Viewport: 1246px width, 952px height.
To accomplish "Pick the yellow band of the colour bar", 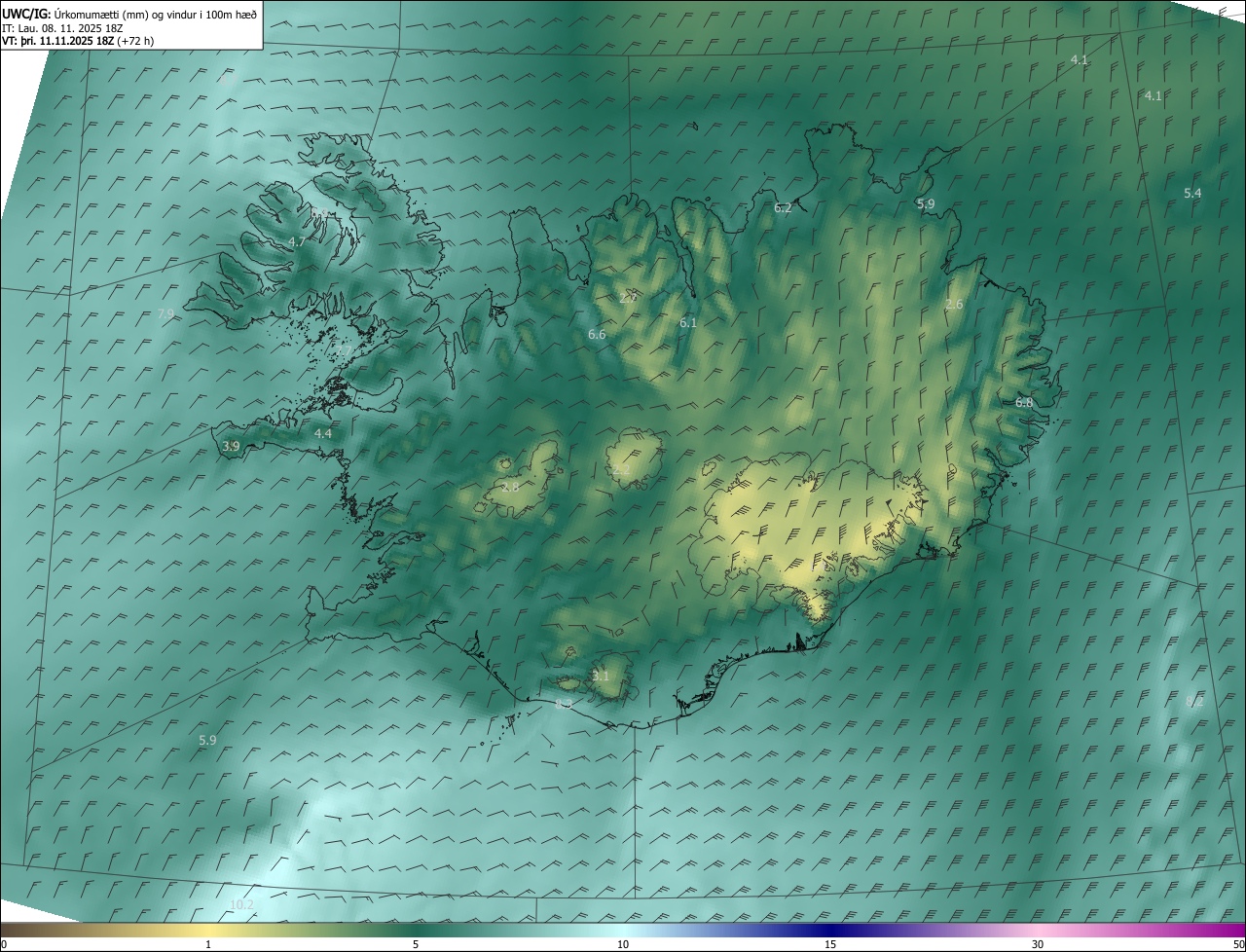I will pos(208,930).
